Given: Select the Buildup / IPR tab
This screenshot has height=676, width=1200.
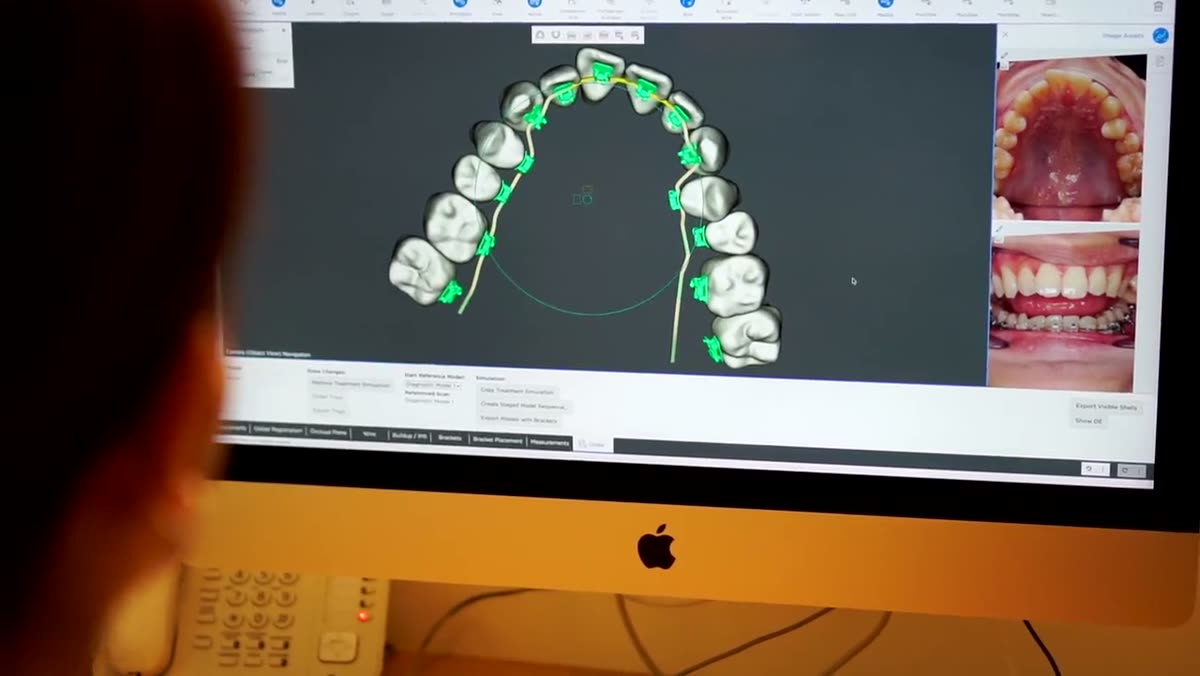Looking at the screenshot, I should [409, 436].
